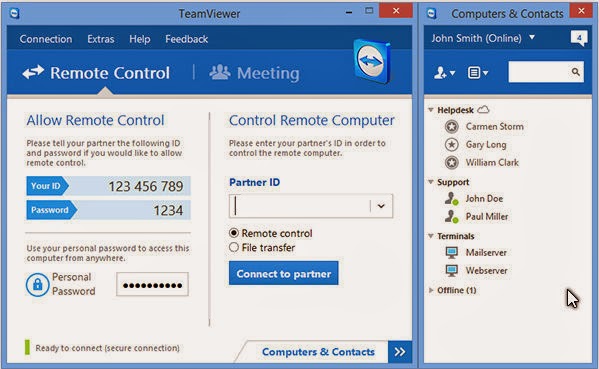Collapse the Support group
599x369 pixels.
click(431, 182)
